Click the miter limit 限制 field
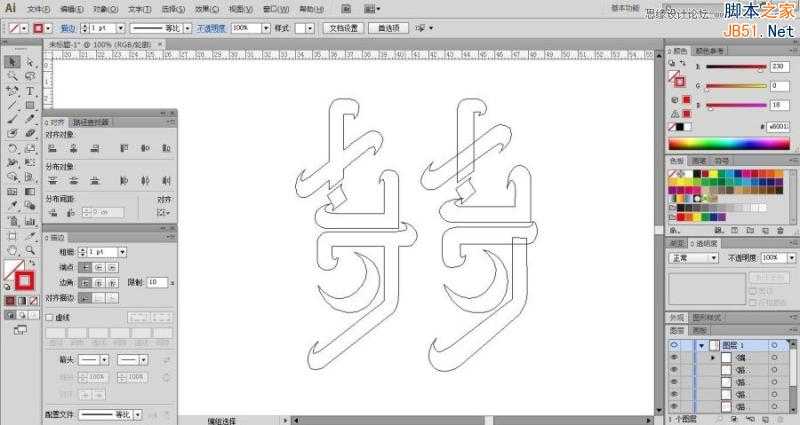 (157, 282)
